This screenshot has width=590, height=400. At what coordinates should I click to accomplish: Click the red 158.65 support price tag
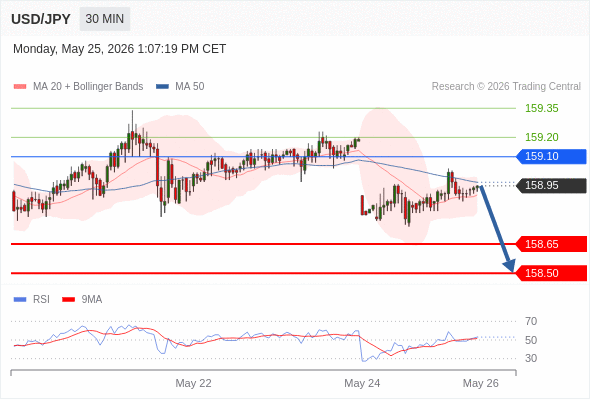(551, 244)
